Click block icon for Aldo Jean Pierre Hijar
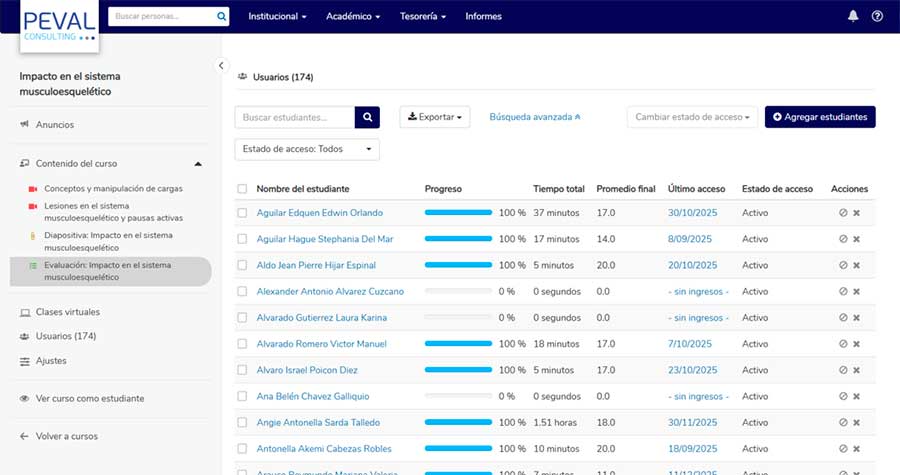The height and width of the screenshot is (475, 900). click(x=843, y=265)
